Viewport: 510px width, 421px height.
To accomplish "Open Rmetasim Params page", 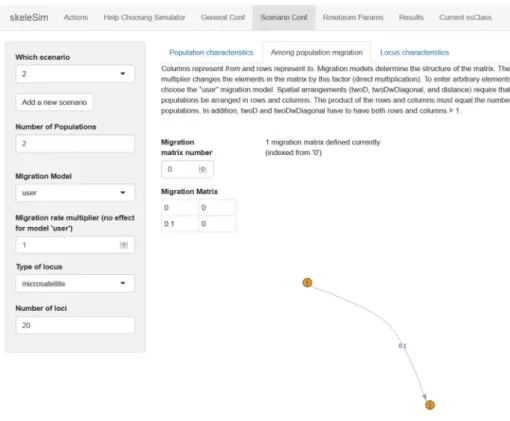I will click(353, 17).
